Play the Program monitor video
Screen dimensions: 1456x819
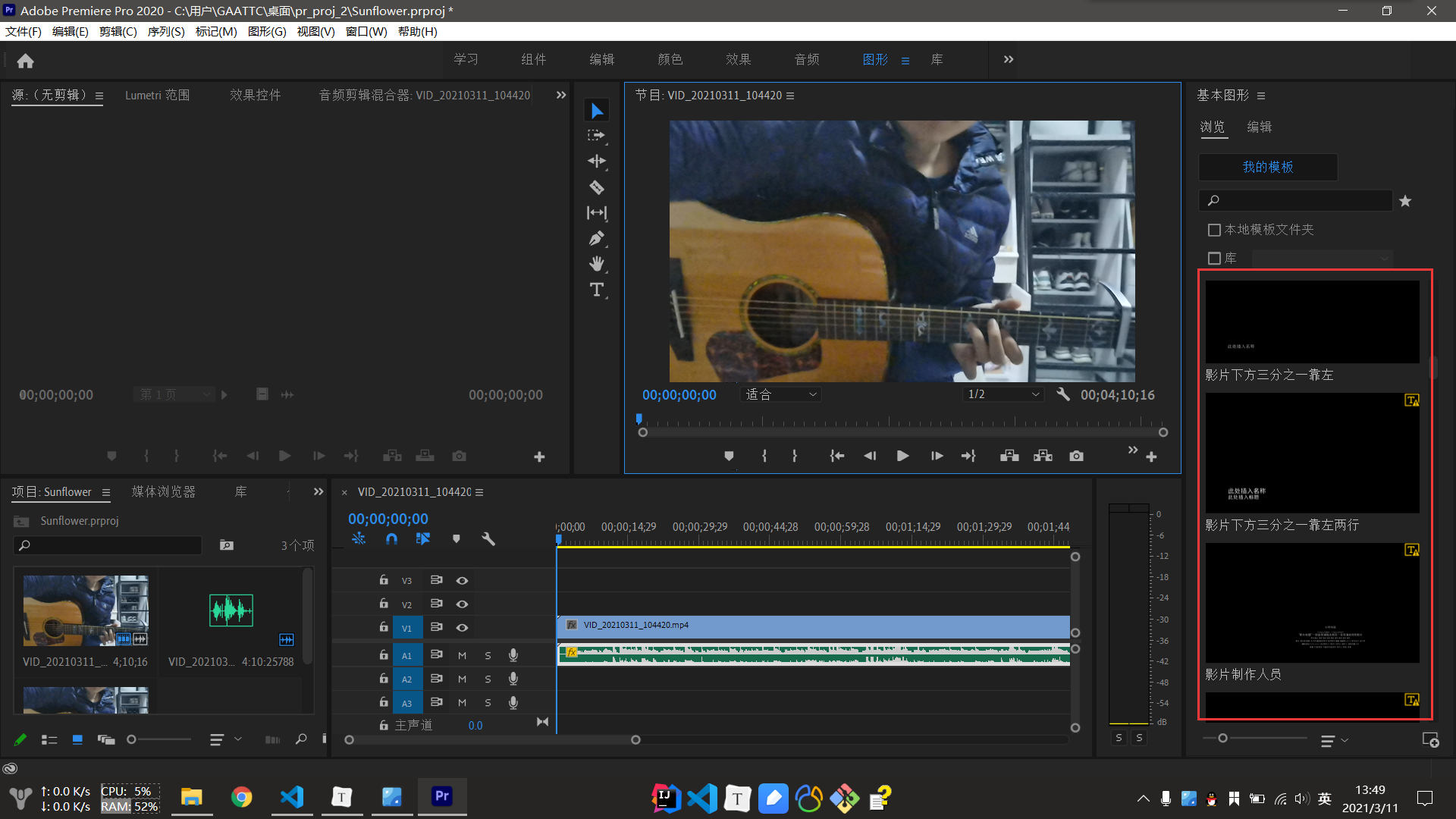[902, 456]
